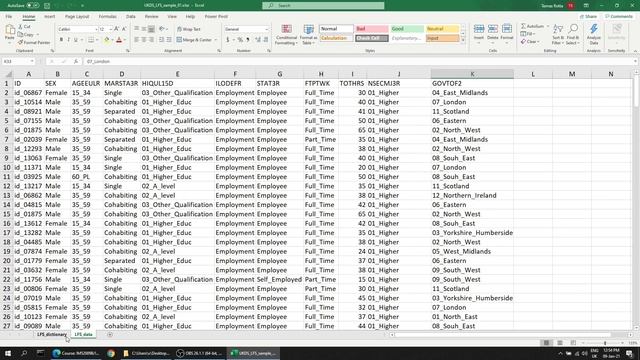
Task: Apply the Bad cell style
Action: point(371,29)
